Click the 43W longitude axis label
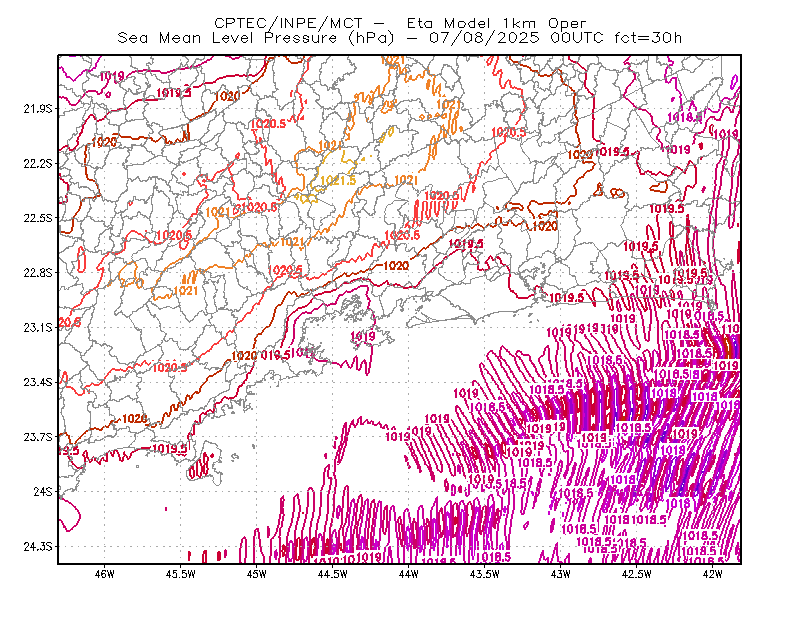This screenshot has height=618, width=800. click(x=561, y=574)
